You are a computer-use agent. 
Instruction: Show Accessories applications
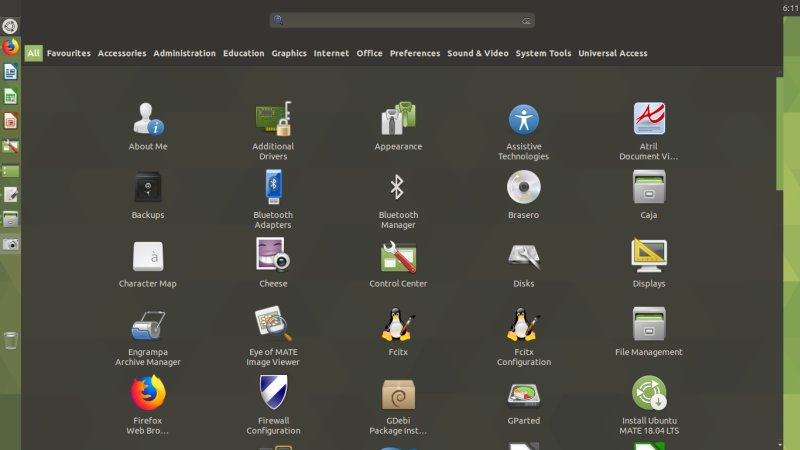[x=122, y=53]
